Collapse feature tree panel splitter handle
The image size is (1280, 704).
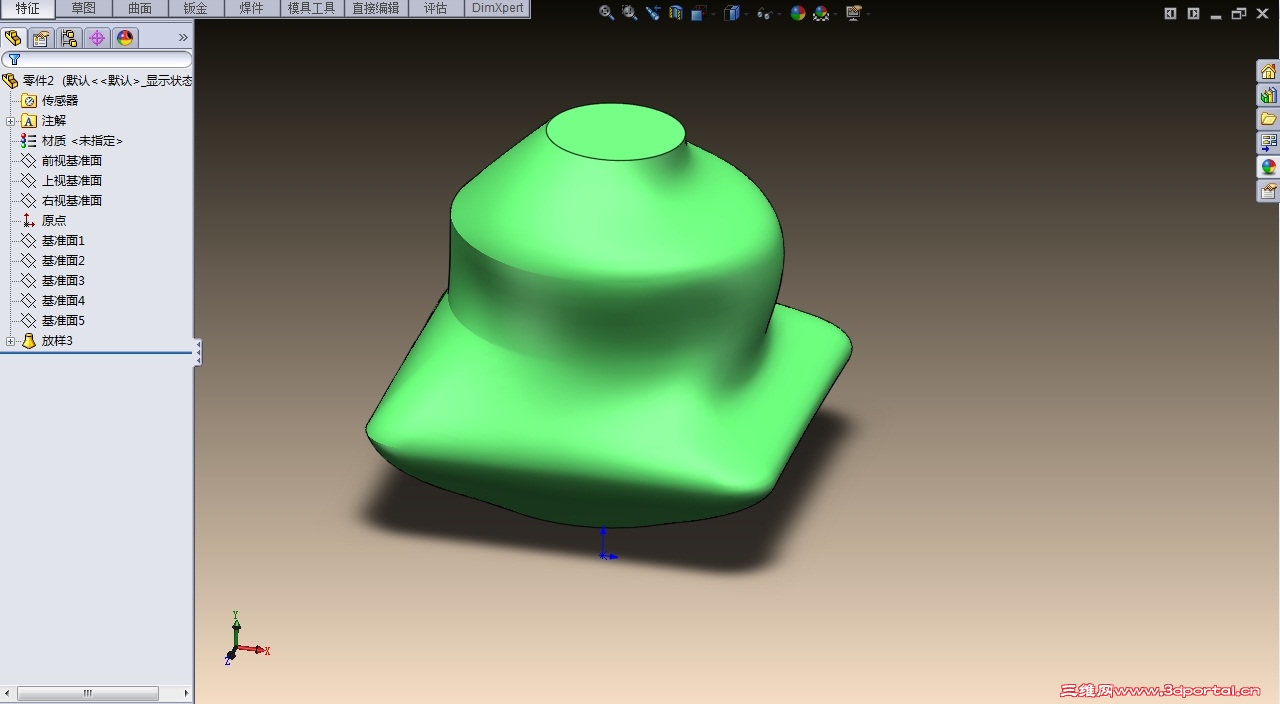pyautogui.click(x=198, y=352)
